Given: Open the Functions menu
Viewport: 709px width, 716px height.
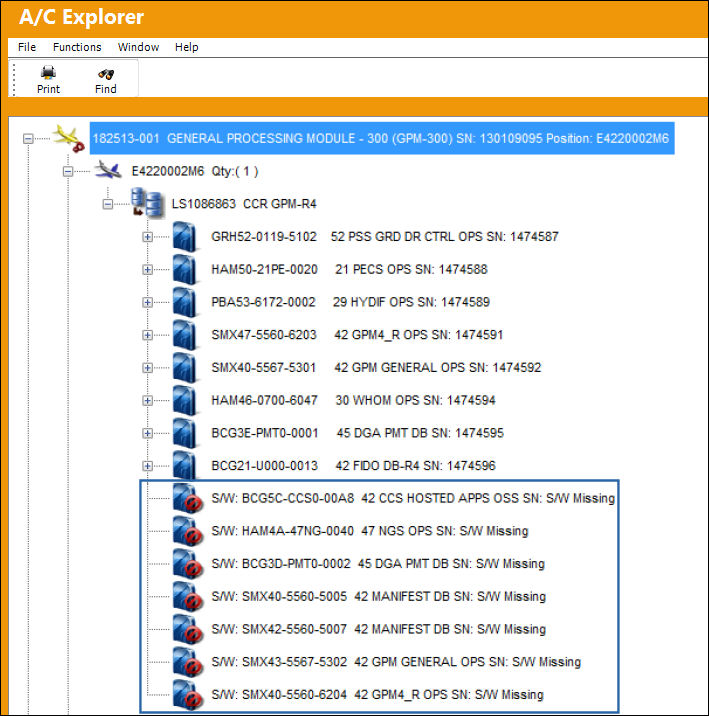Looking at the screenshot, I should click(77, 47).
